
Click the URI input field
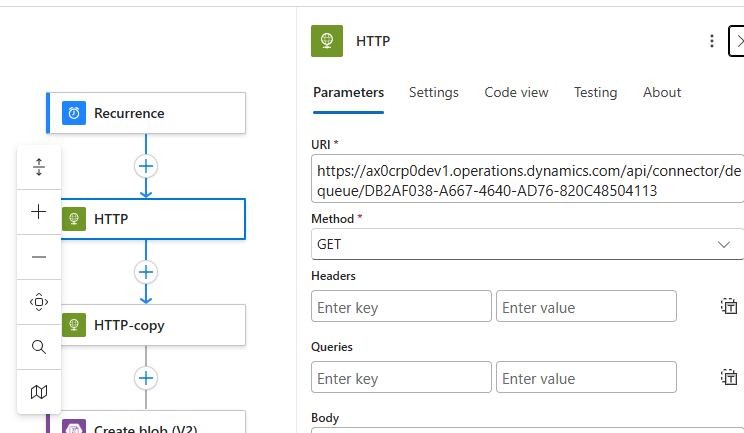click(x=527, y=179)
